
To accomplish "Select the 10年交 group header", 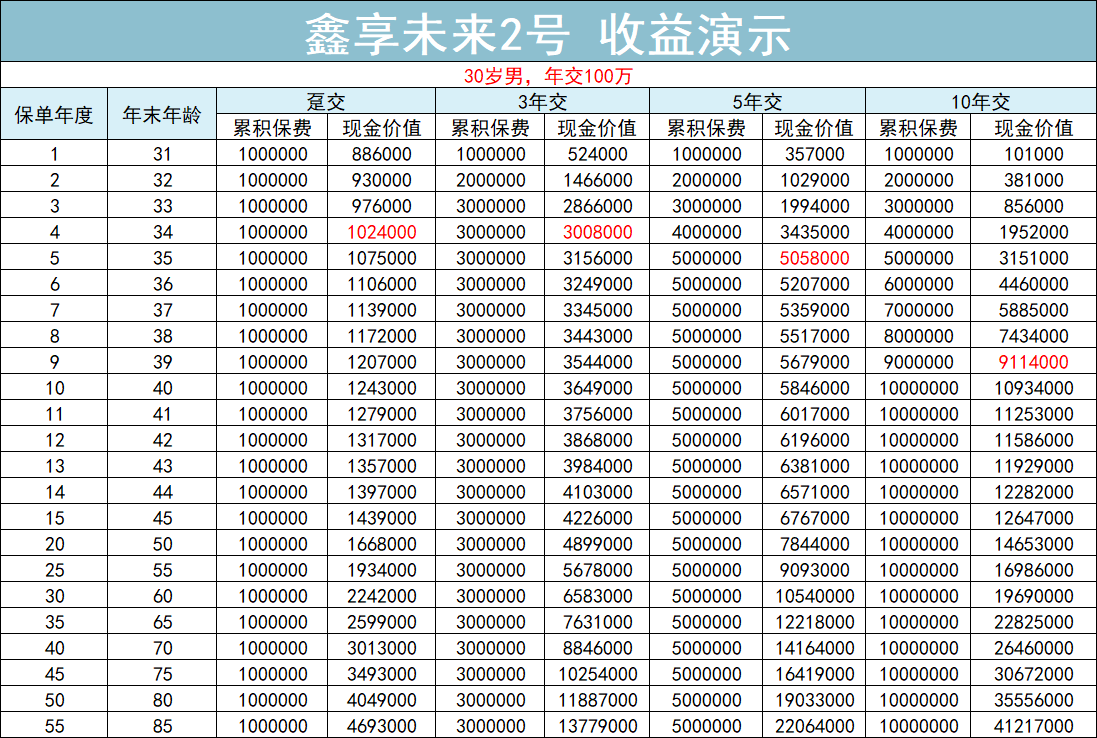I will tap(980, 102).
